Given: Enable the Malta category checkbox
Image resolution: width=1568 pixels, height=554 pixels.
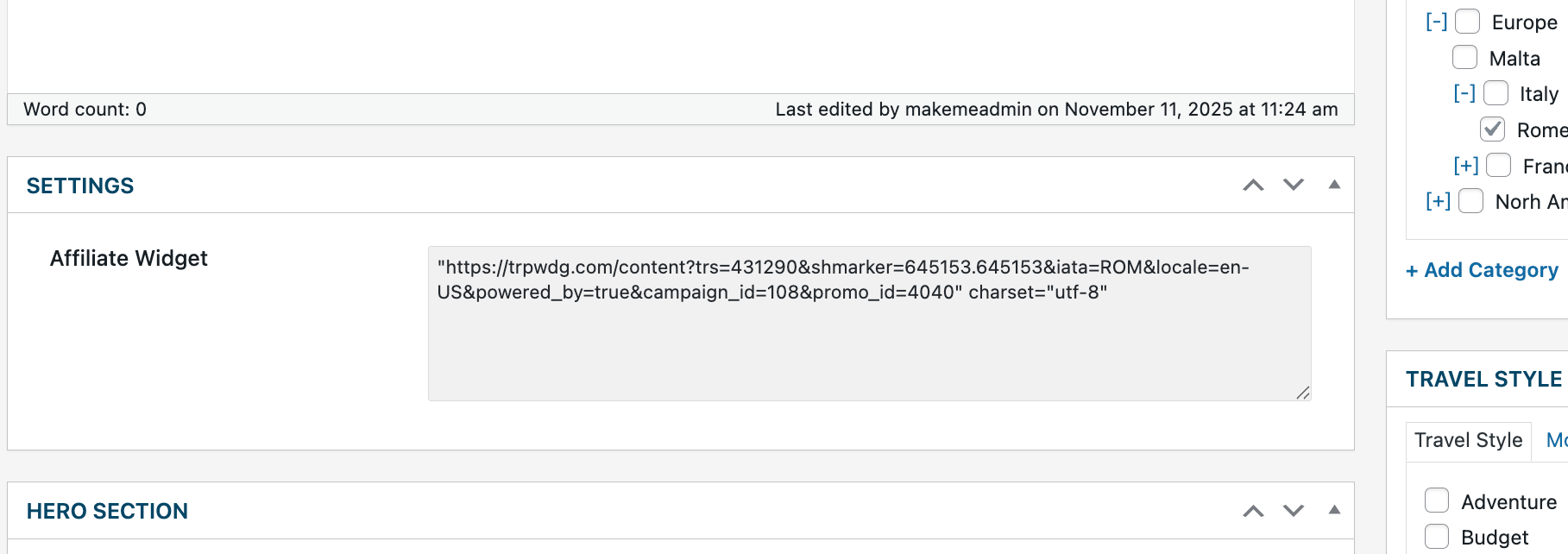Looking at the screenshot, I should [x=1464, y=58].
